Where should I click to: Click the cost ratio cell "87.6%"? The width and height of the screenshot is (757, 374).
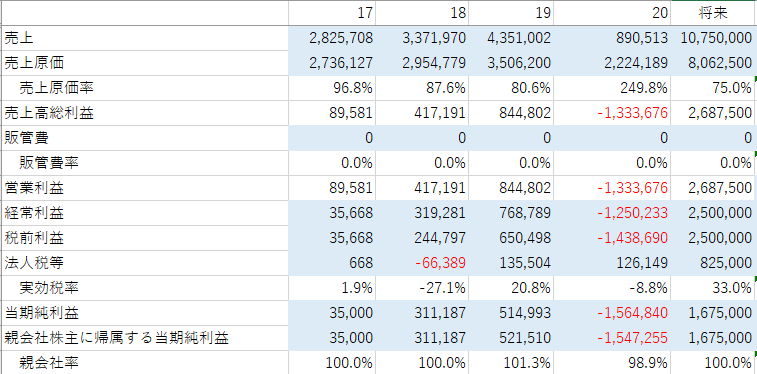coord(421,88)
